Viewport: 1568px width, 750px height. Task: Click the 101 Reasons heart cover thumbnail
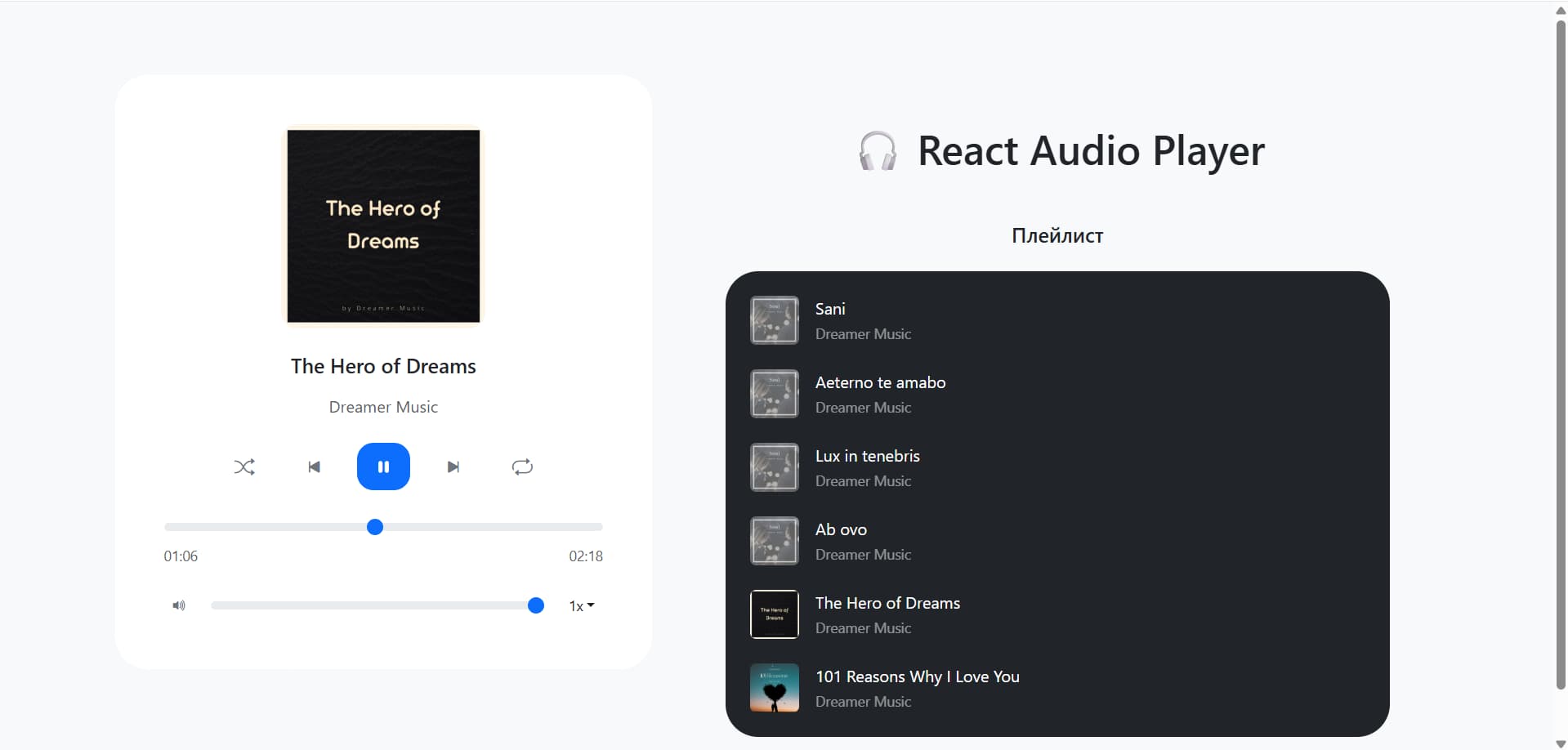(775, 688)
